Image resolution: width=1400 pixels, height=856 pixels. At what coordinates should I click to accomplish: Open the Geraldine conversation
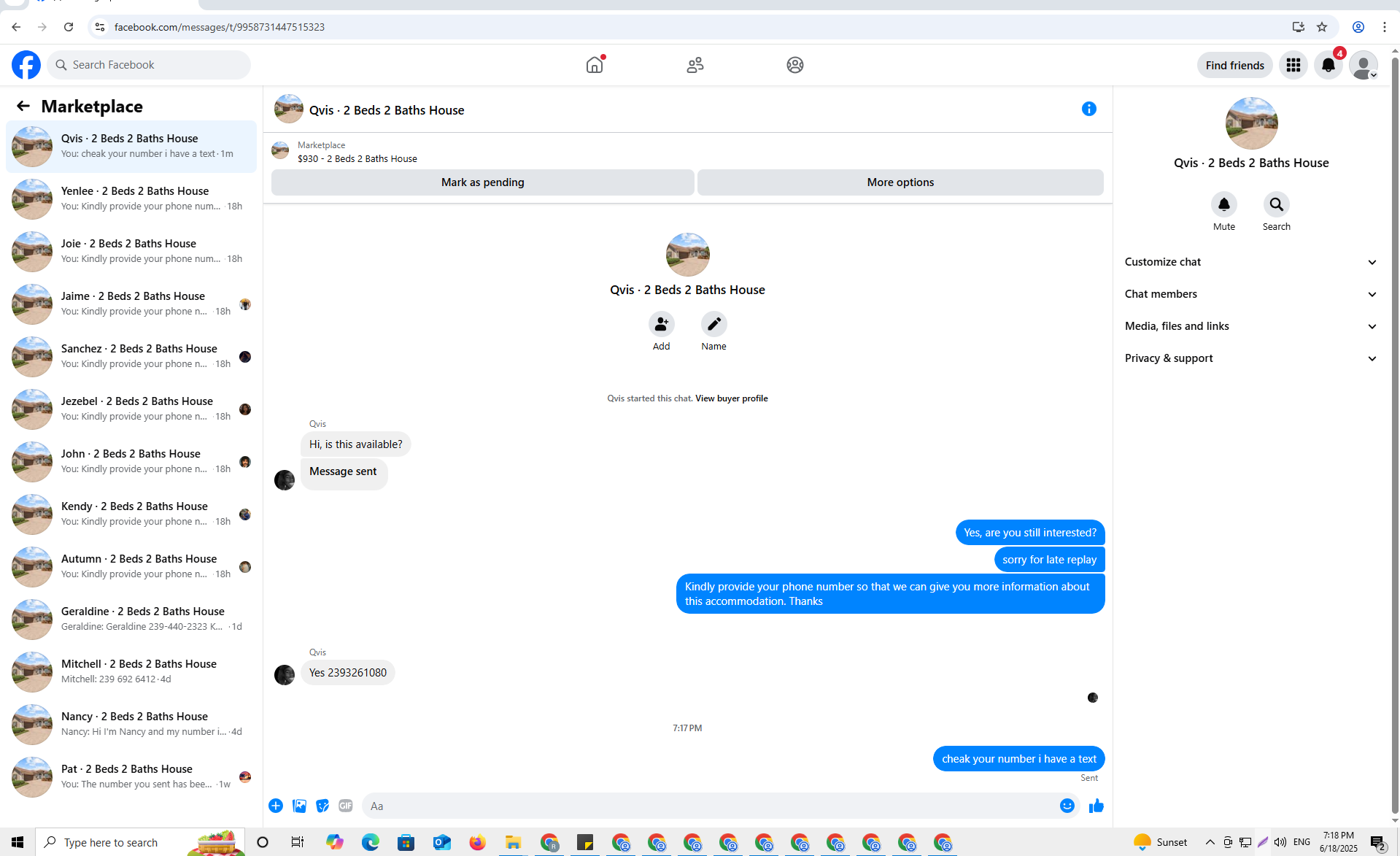click(131, 620)
